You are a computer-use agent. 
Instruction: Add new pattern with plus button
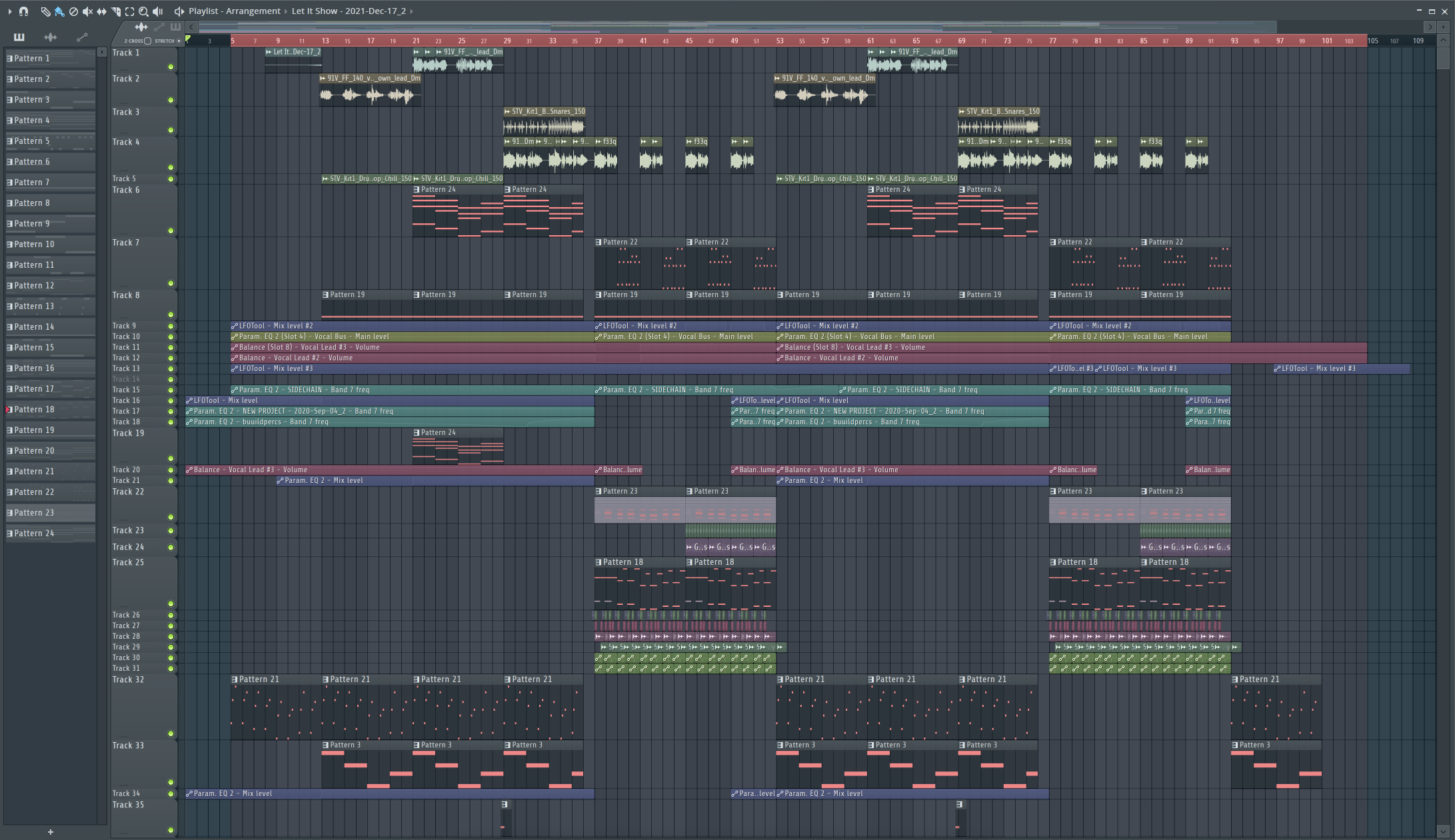pyautogui.click(x=50, y=831)
